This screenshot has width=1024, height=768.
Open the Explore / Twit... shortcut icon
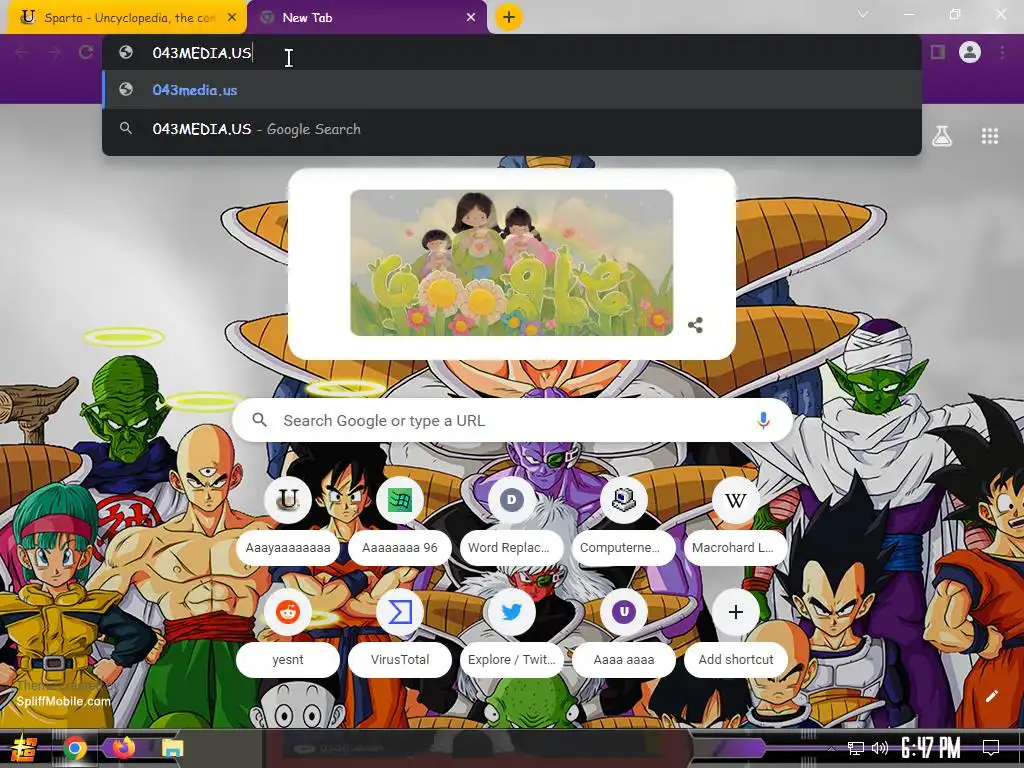[x=511, y=612]
